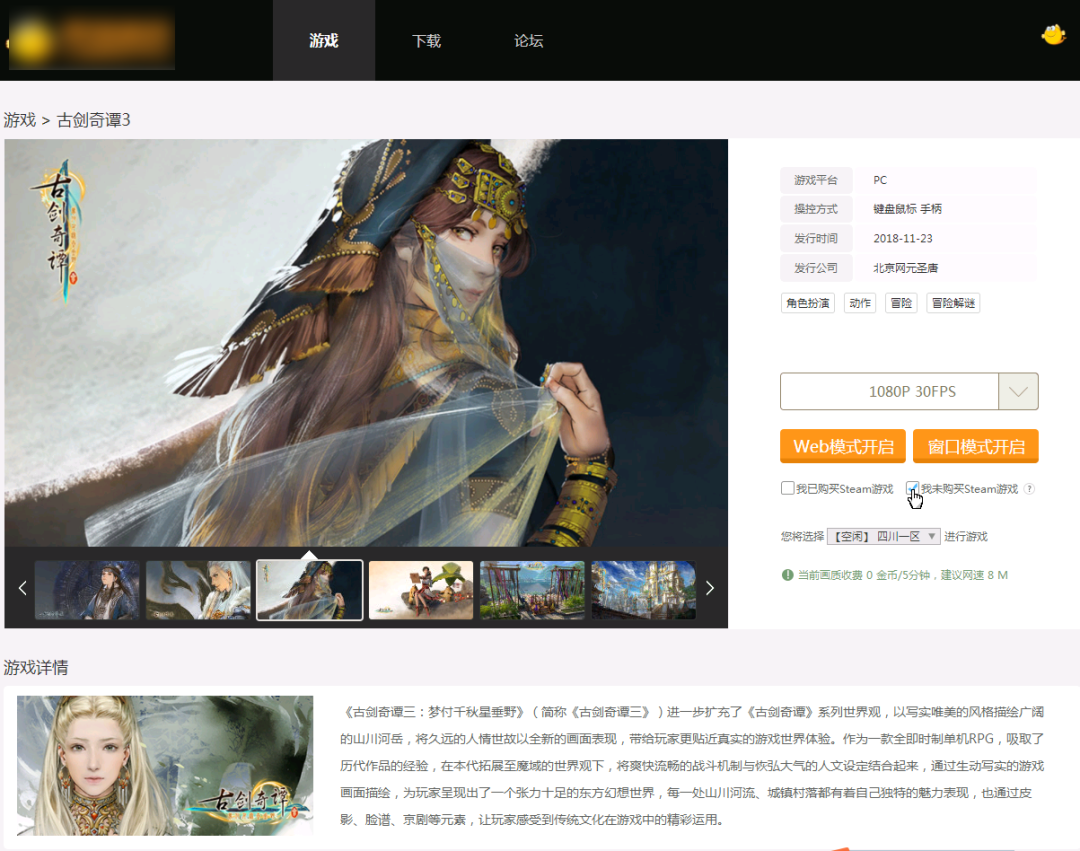Click the 角色扮演 genre tag
1080x851 pixels.
pyautogui.click(x=808, y=303)
